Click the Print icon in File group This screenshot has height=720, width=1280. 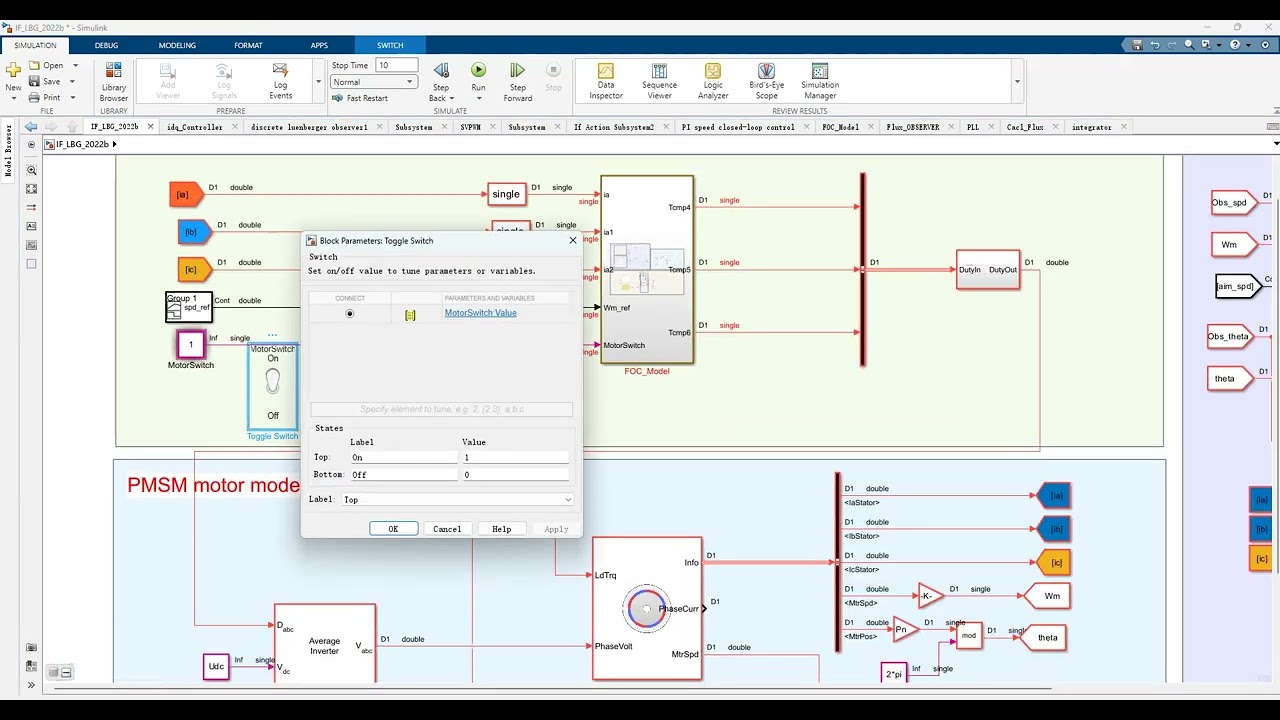(x=34, y=97)
